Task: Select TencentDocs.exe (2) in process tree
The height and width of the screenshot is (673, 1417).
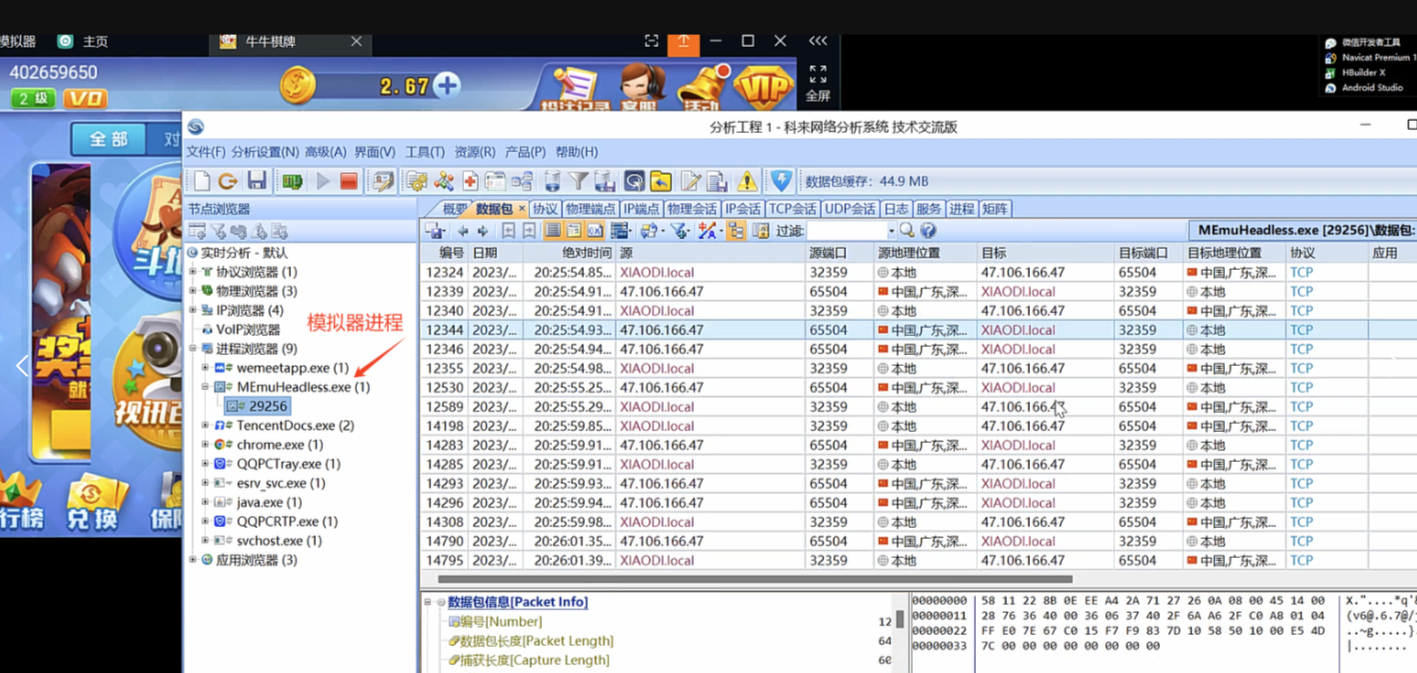Action: point(295,425)
